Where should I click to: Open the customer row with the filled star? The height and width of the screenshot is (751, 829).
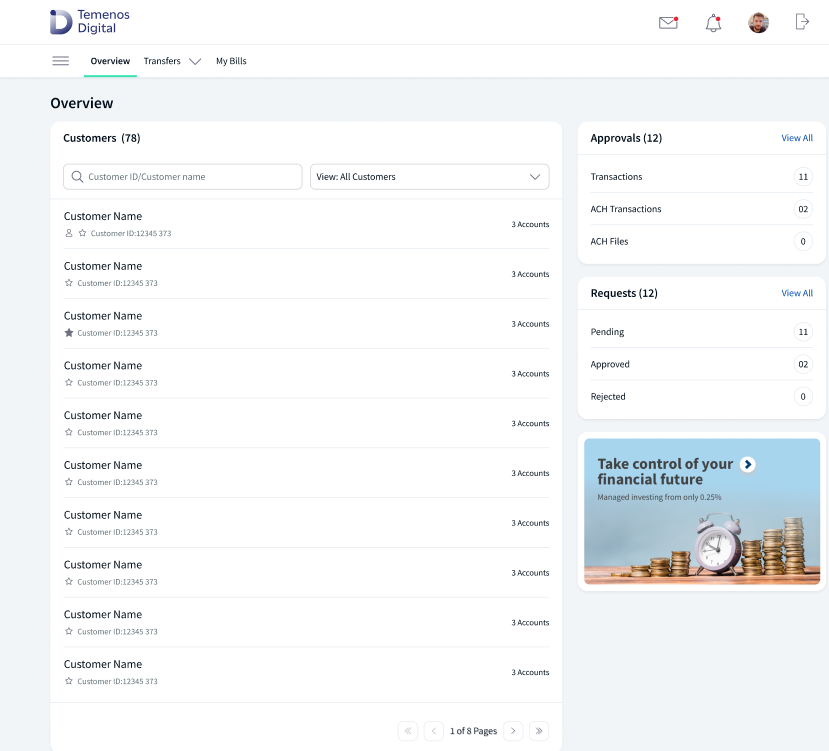click(306, 324)
